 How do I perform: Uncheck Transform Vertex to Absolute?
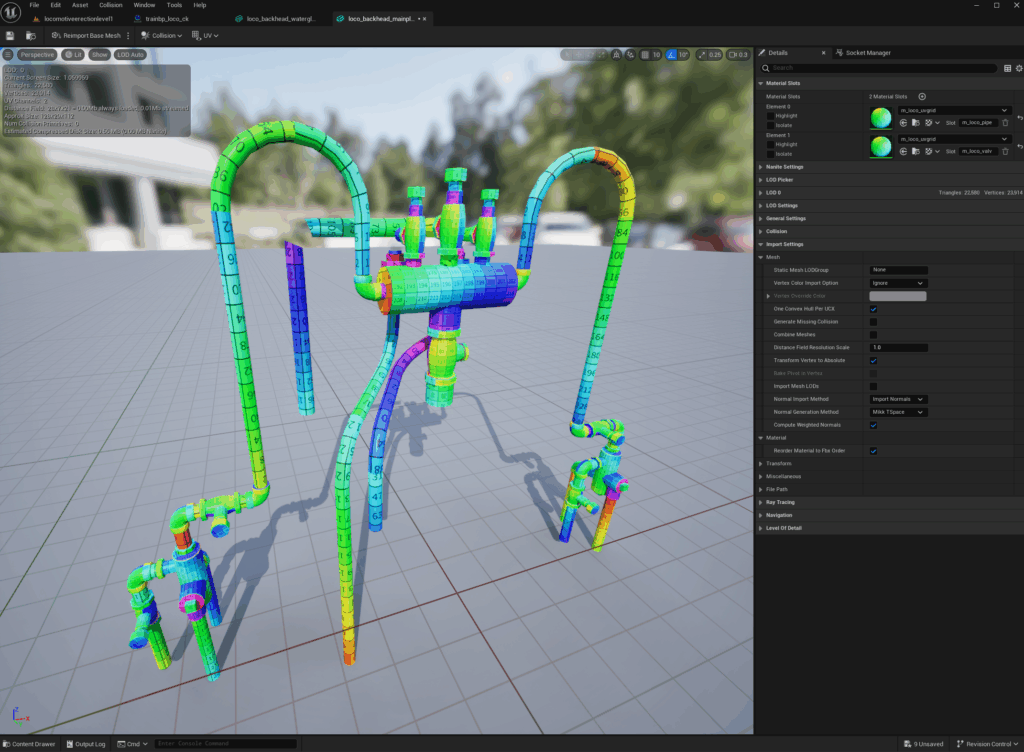pyautogui.click(x=873, y=361)
